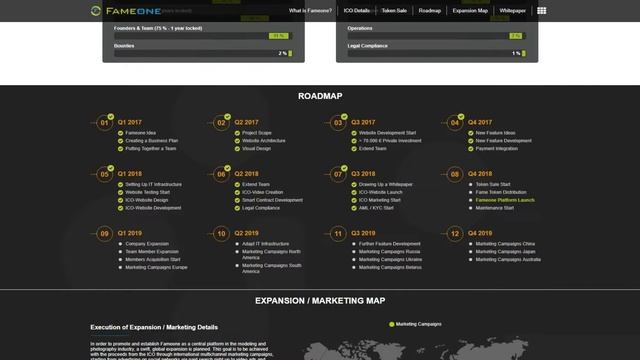Click the Maintenance Start item

(x=495, y=208)
